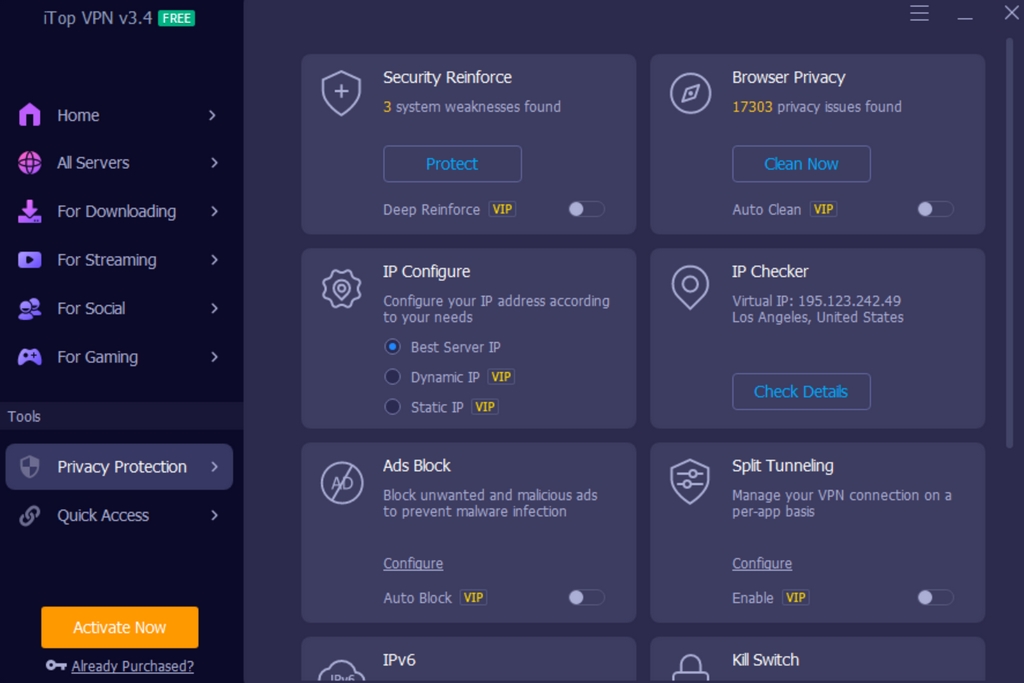1024x683 pixels.
Task: Toggle the Ads Block Auto Block switch
Action: pos(586,597)
